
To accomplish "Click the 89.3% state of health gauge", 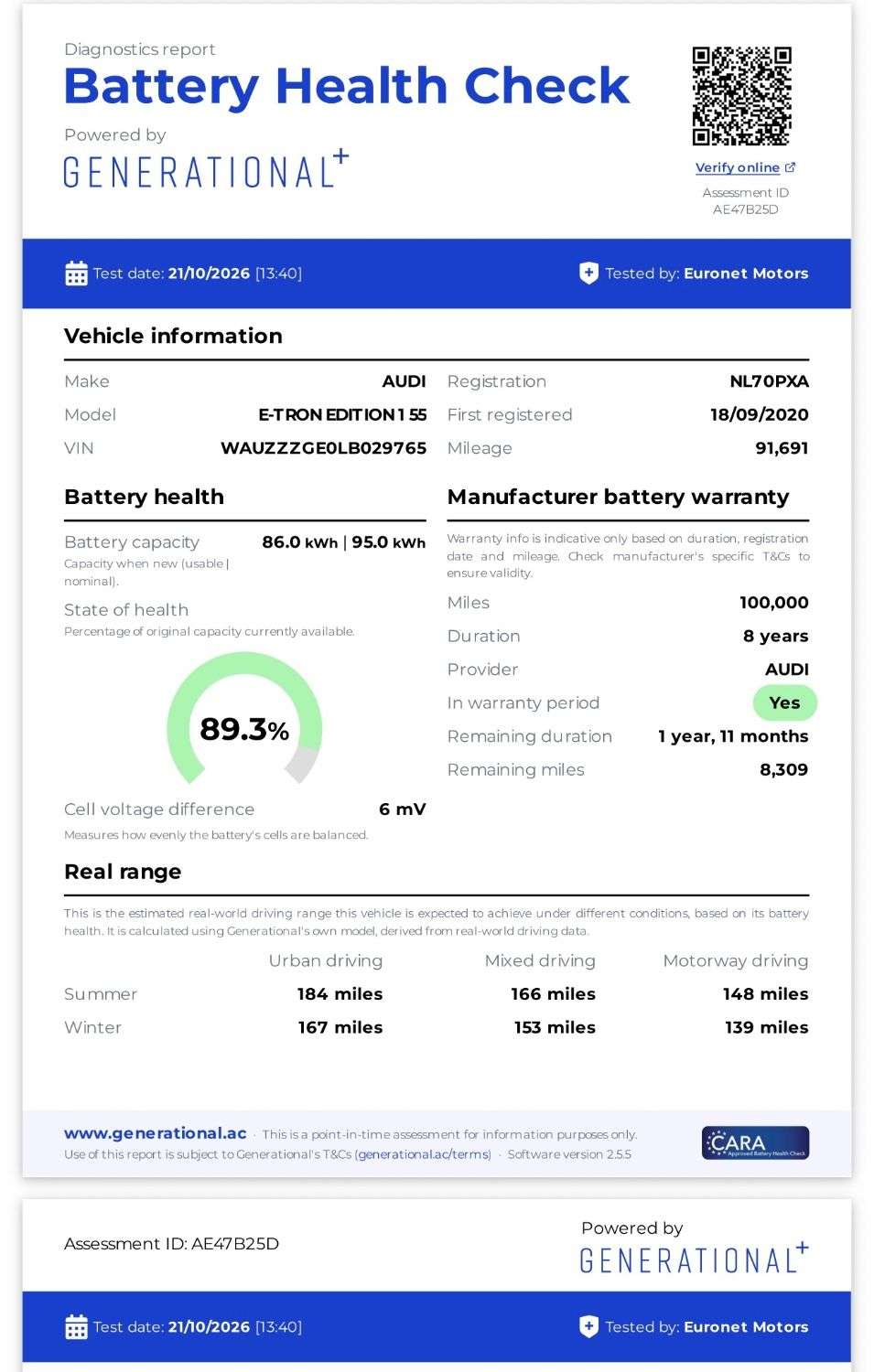I will (x=244, y=719).
